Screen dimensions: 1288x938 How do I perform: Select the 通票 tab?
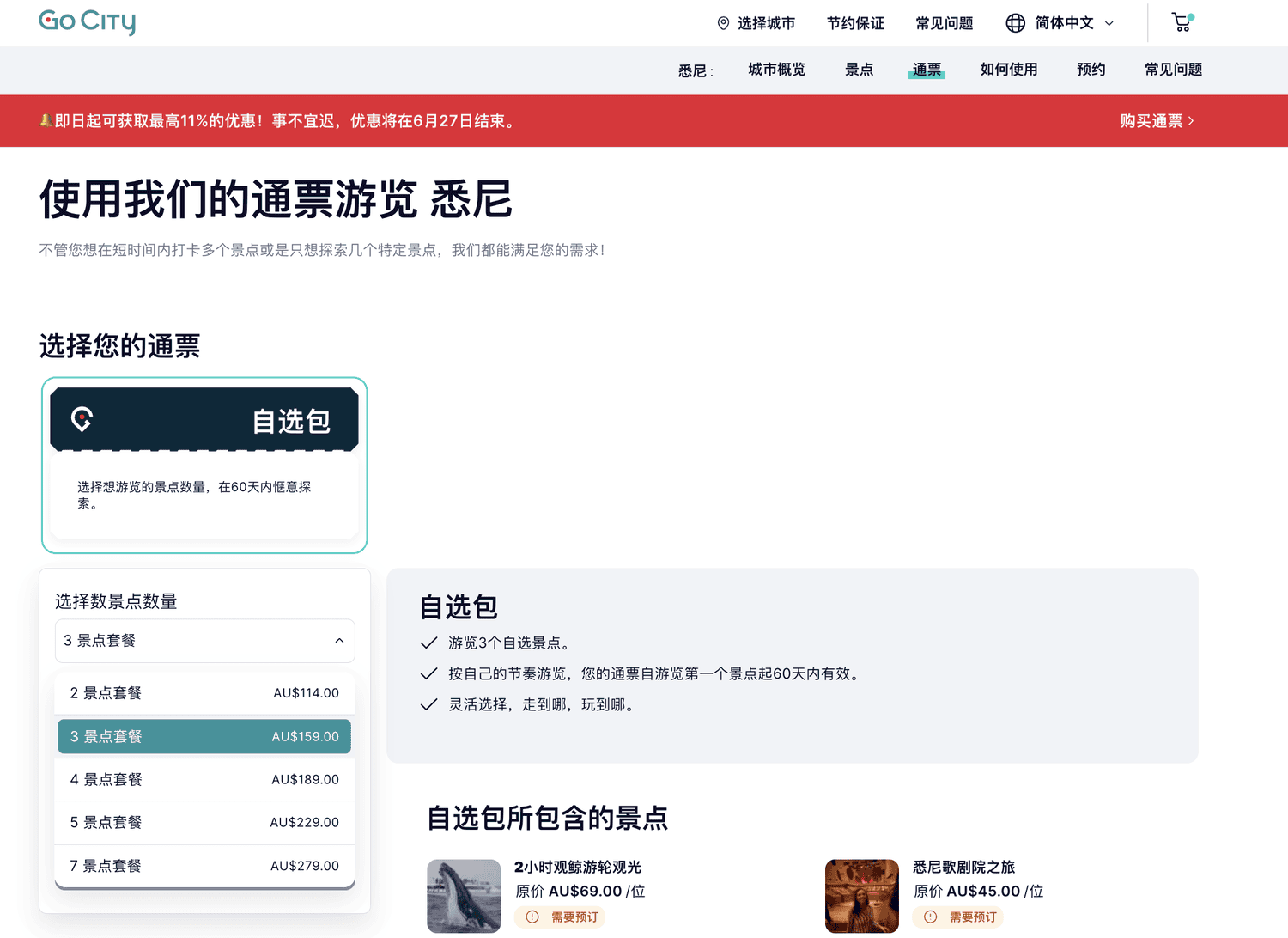click(927, 70)
